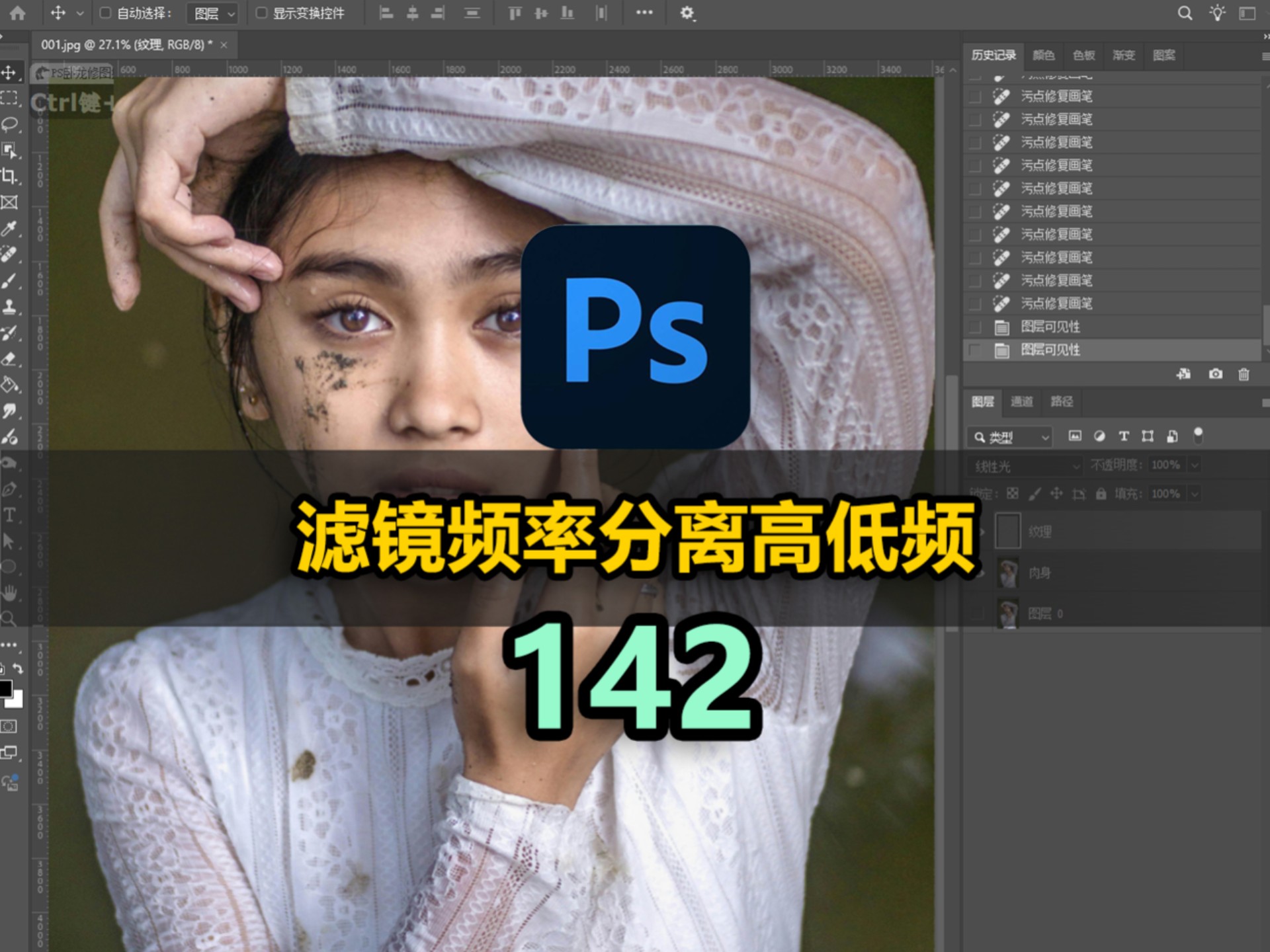Switch to the 颜色 tab
Image resolution: width=1270 pixels, height=952 pixels.
click(x=1043, y=55)
